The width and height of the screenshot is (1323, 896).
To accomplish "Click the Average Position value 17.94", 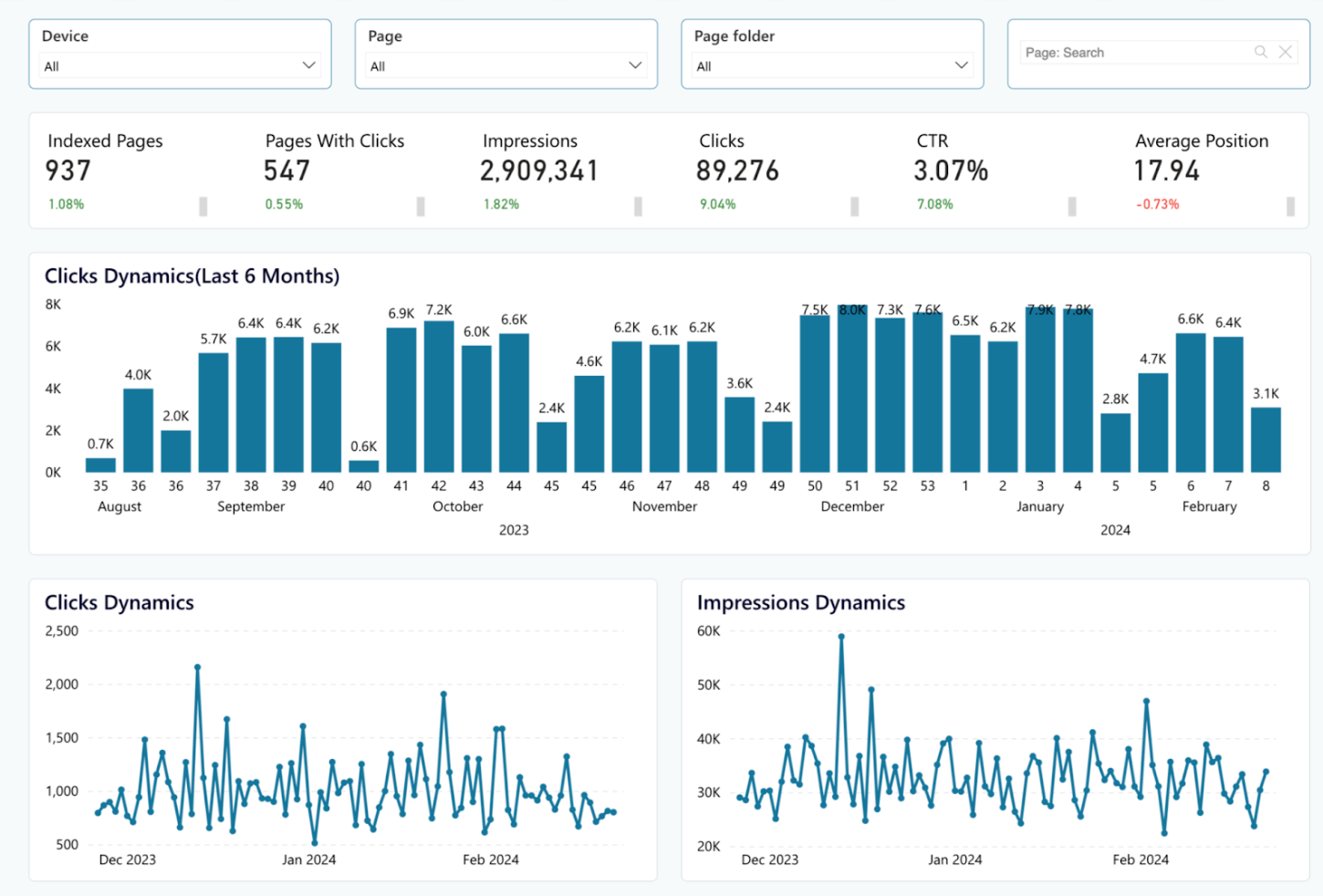I will [1167, 171].
